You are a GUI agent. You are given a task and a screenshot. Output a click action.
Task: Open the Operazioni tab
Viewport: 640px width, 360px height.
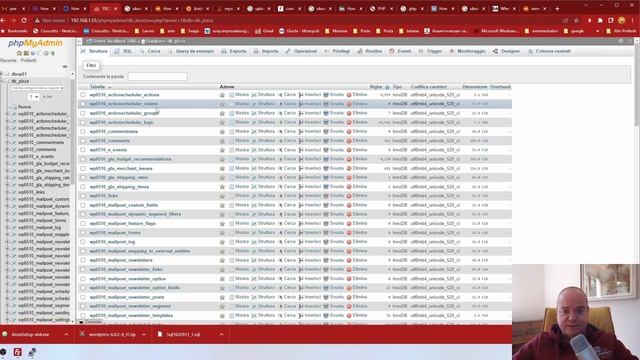(x=301, y=51)
